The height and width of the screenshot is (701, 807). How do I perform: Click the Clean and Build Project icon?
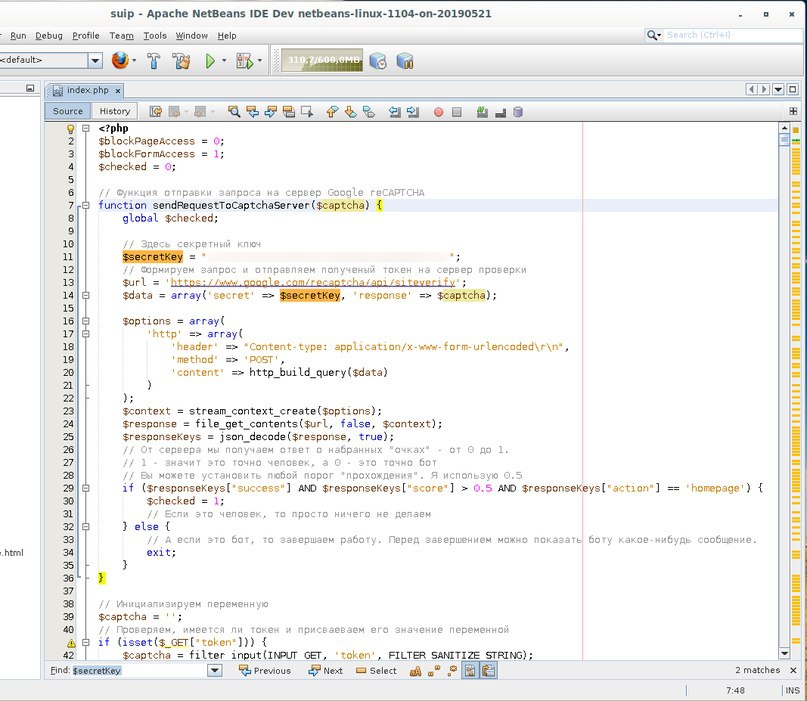(181, 61)
